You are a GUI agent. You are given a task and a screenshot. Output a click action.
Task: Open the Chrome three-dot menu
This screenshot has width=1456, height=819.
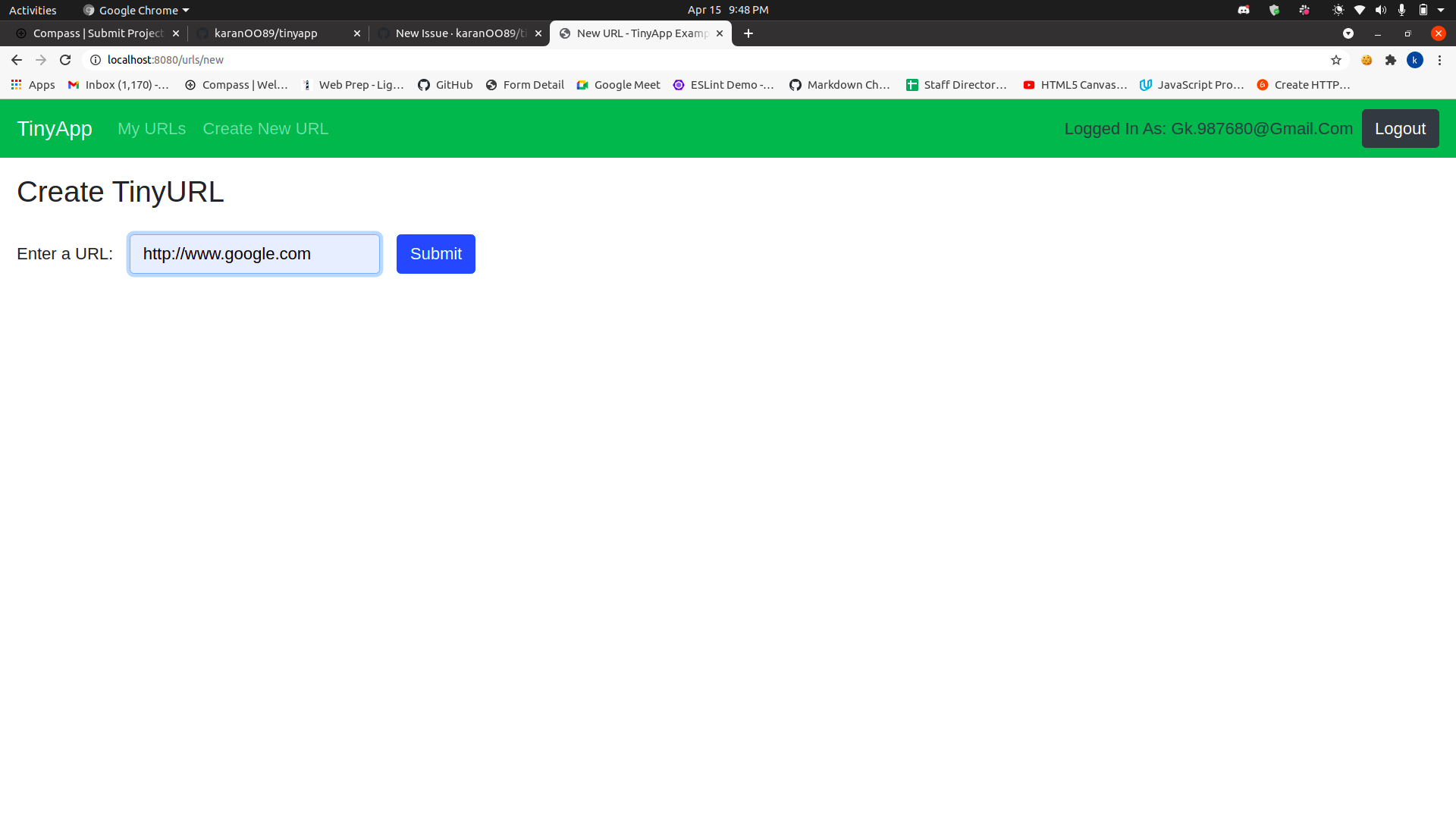pyautogui.click(x=1439, y=60)
